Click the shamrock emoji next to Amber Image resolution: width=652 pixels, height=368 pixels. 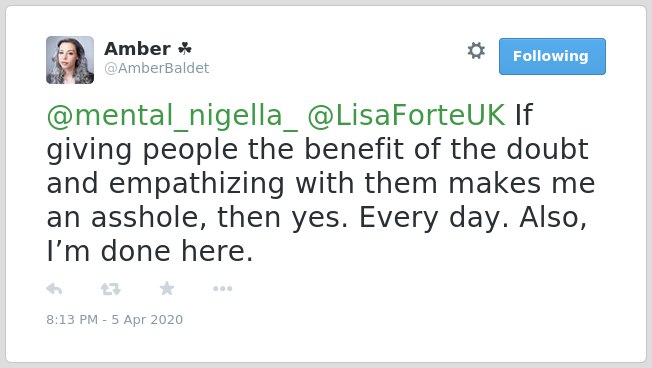click(x=185, y=49)
